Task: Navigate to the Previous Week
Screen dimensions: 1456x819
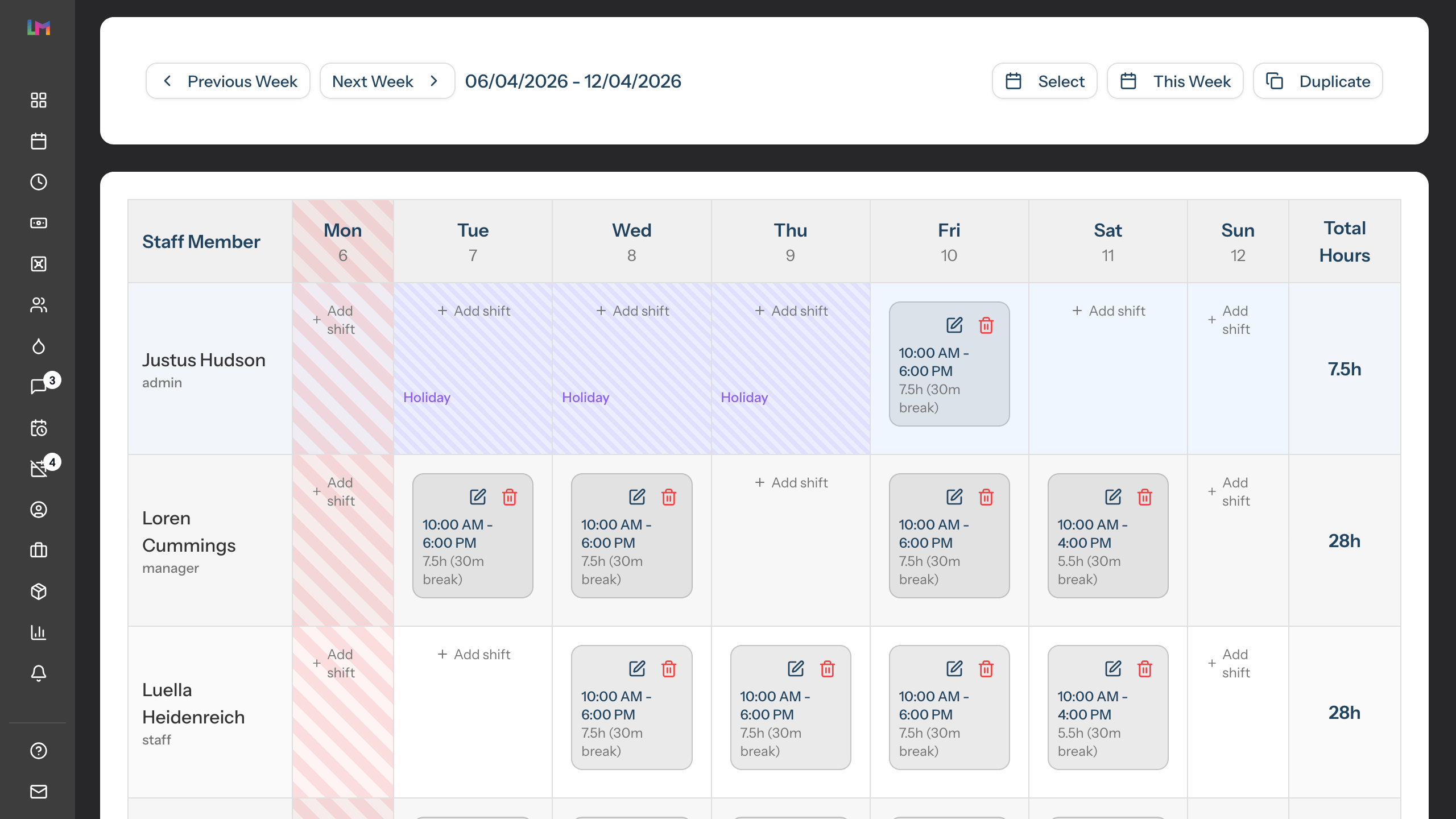Action: point(227,81)
